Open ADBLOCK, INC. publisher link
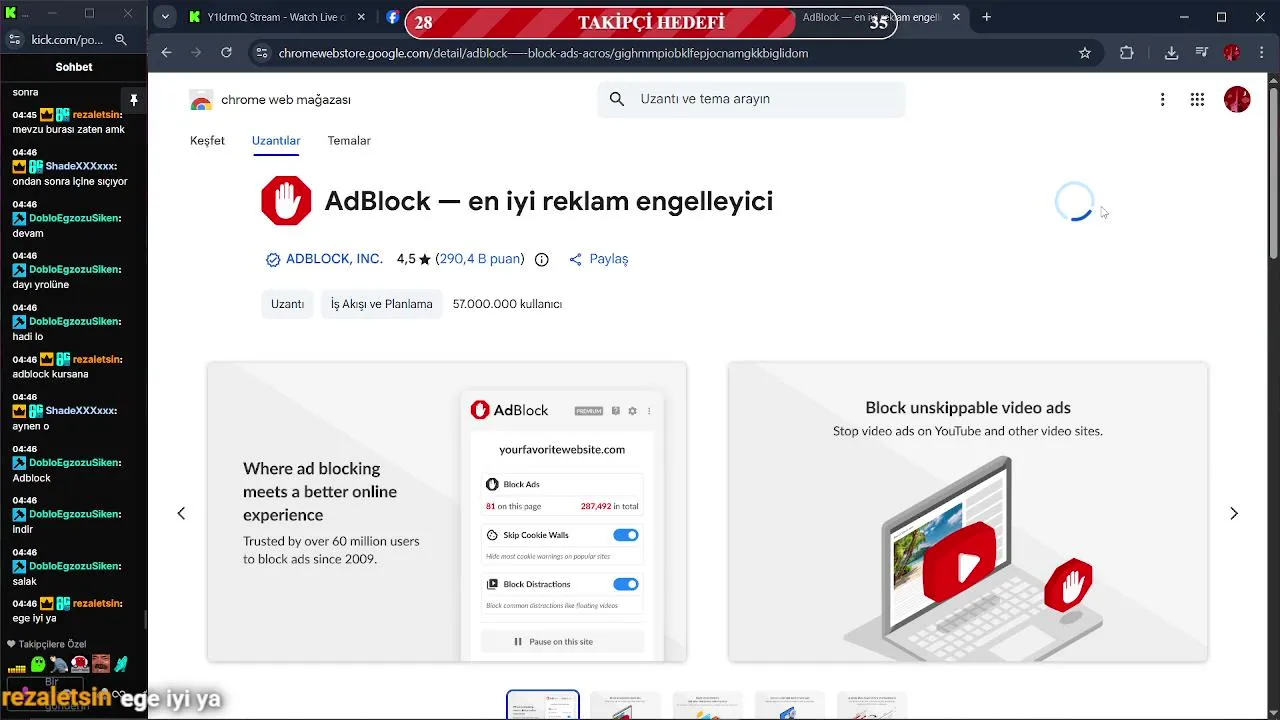1280x720 pixels. (x=334, y=259)
